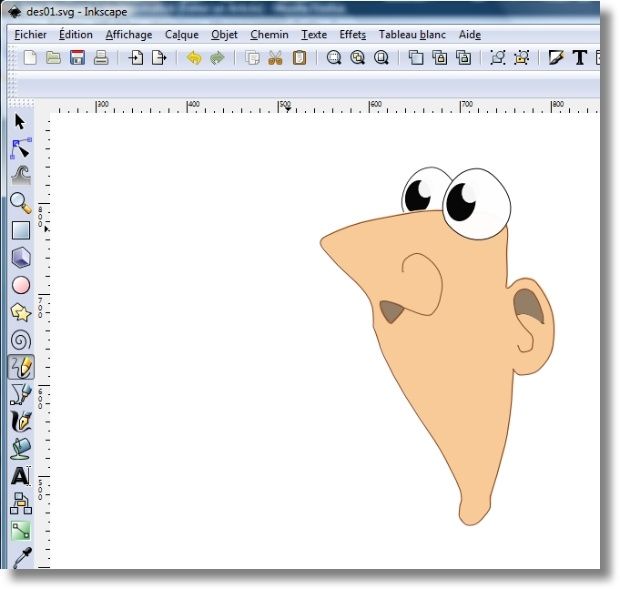Click the zoom to drawing icon
This screenshot has height=589, width=620.
(357, 58)
